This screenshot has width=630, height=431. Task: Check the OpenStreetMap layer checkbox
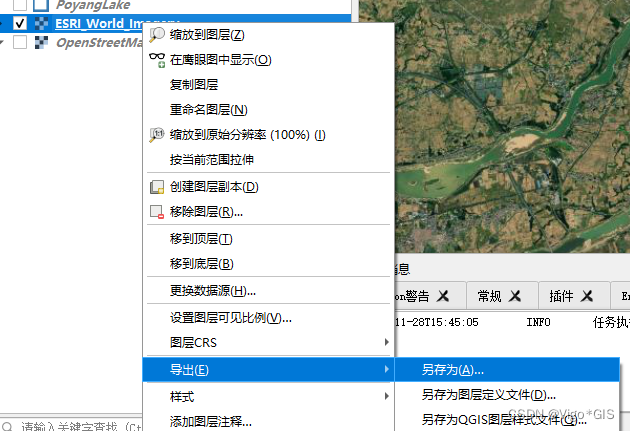20,42
